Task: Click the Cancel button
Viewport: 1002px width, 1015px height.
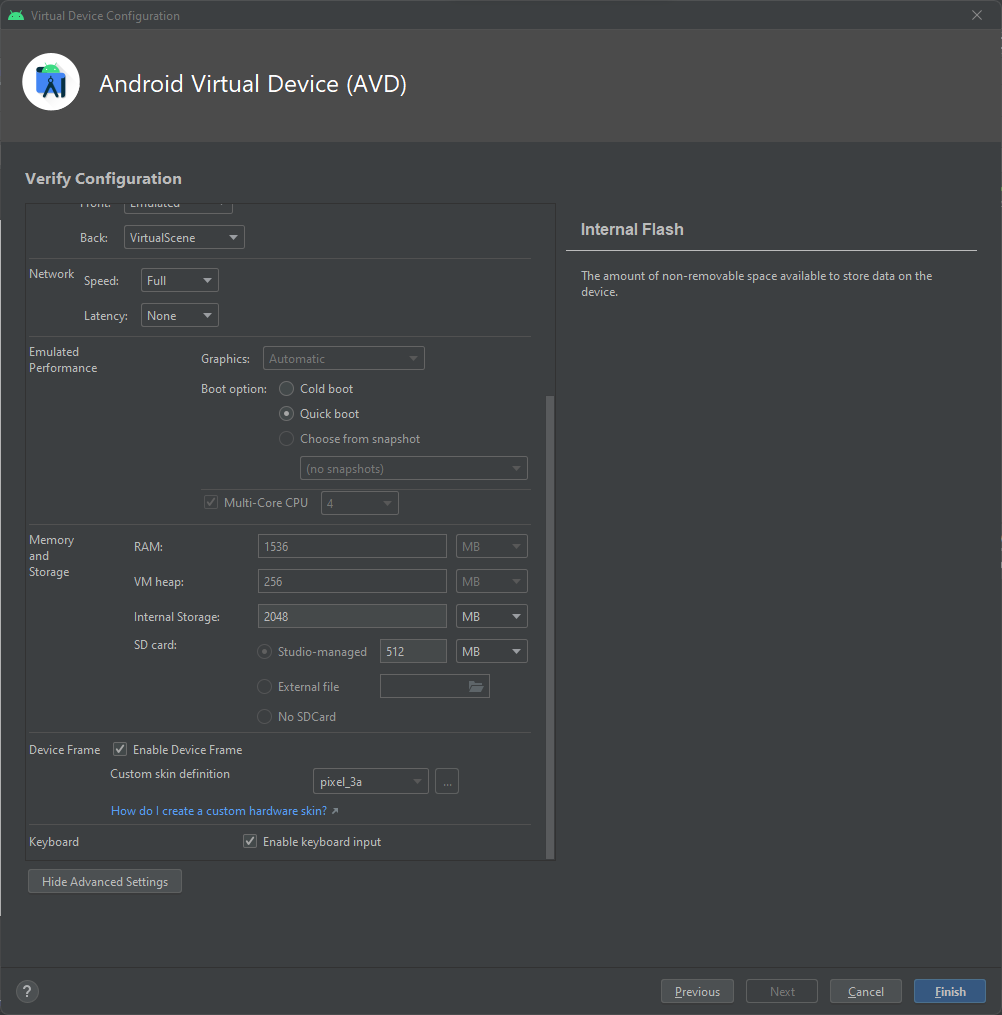Action: (865, 991)
